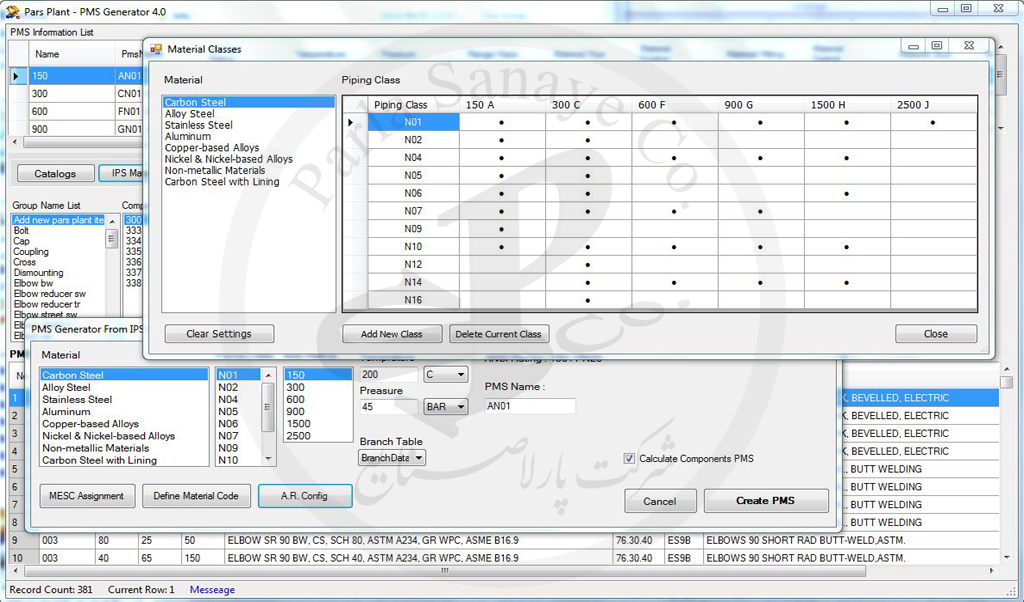Screen dimensions: 1024x602
Task: Click the Name column header in PMS Information List
Action: 72,54
